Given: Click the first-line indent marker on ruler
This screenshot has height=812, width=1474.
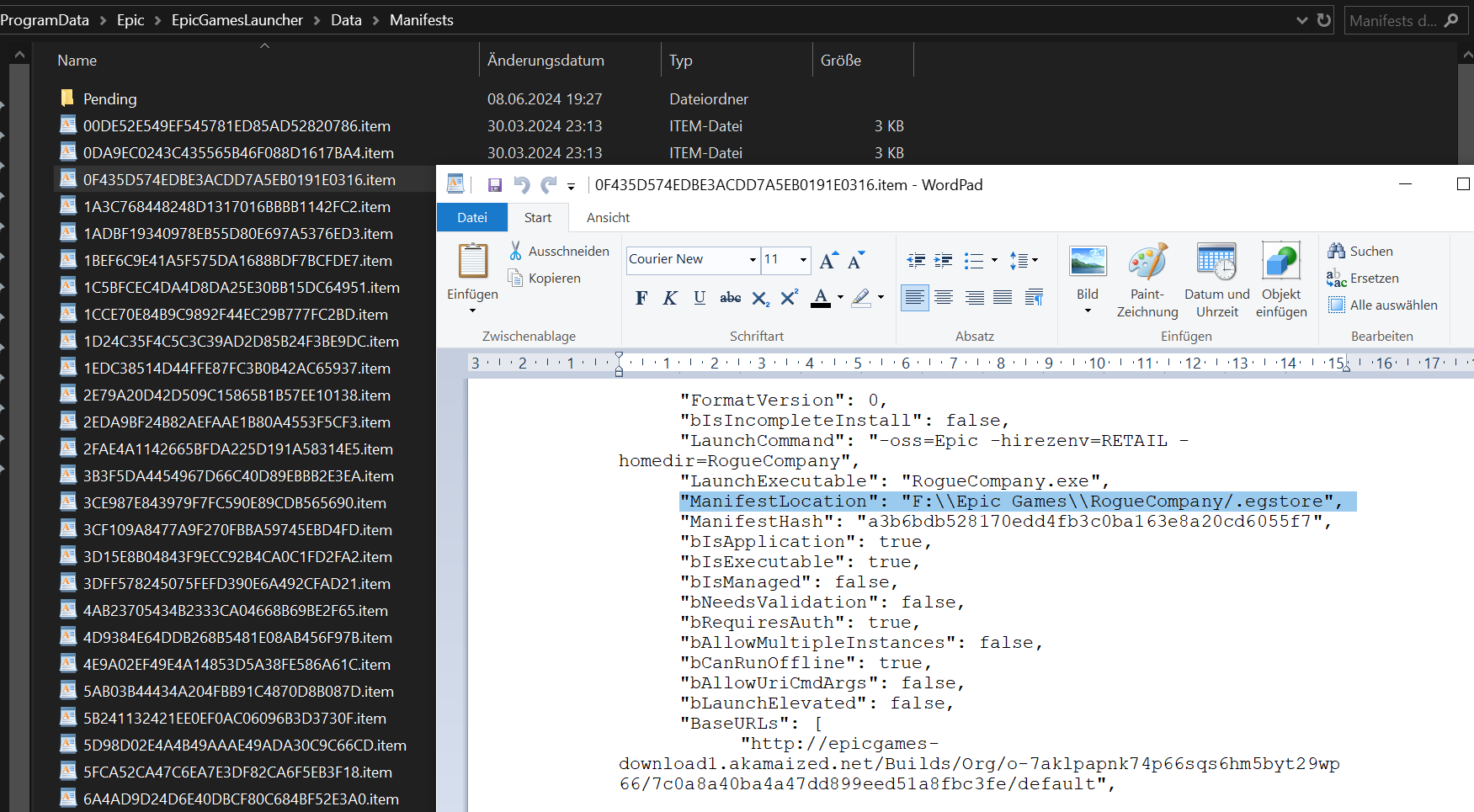Looking at the screenshot, I should click(619, 357).
